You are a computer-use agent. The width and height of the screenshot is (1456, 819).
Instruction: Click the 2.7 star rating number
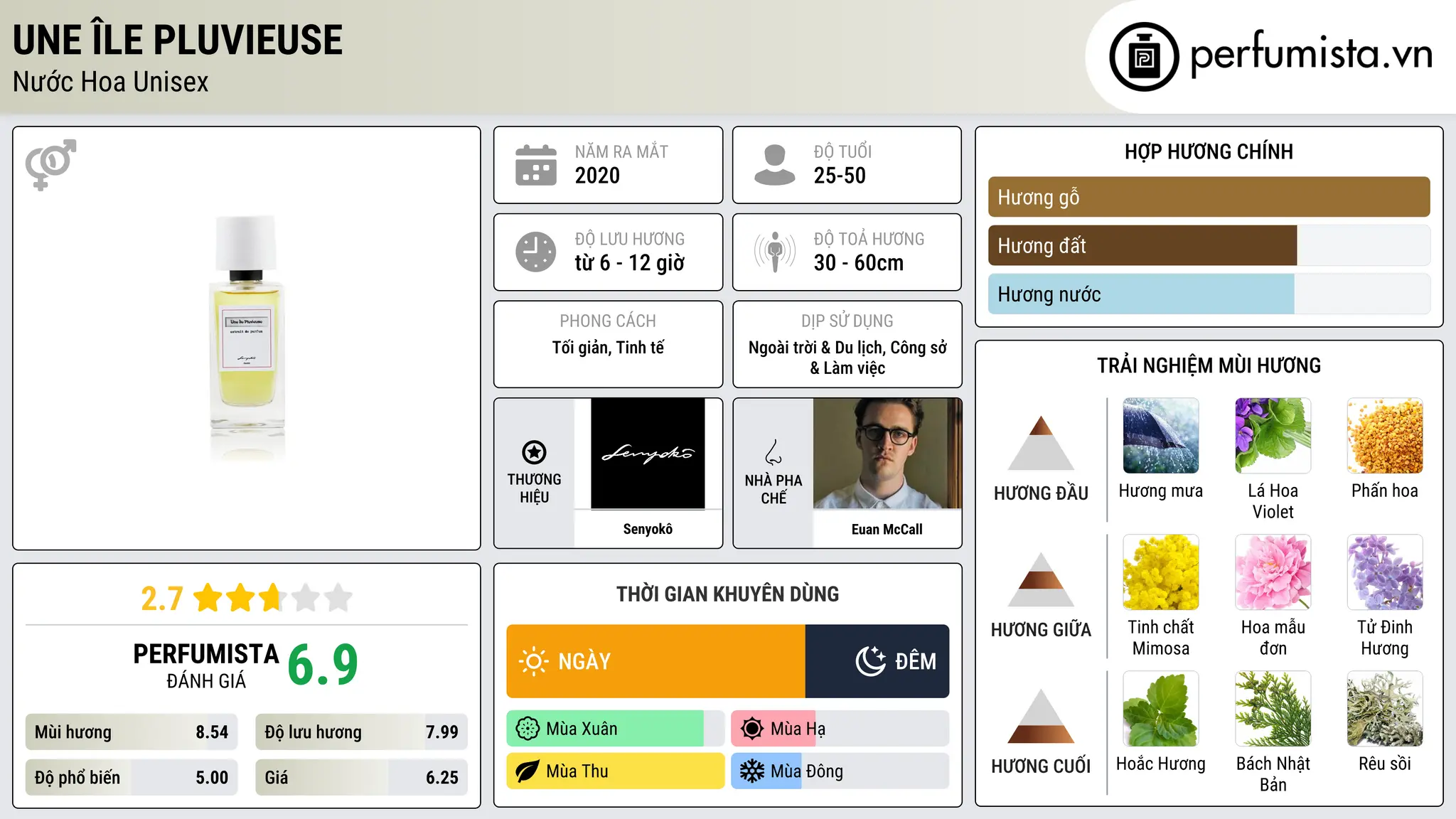(x=162, y=599)
